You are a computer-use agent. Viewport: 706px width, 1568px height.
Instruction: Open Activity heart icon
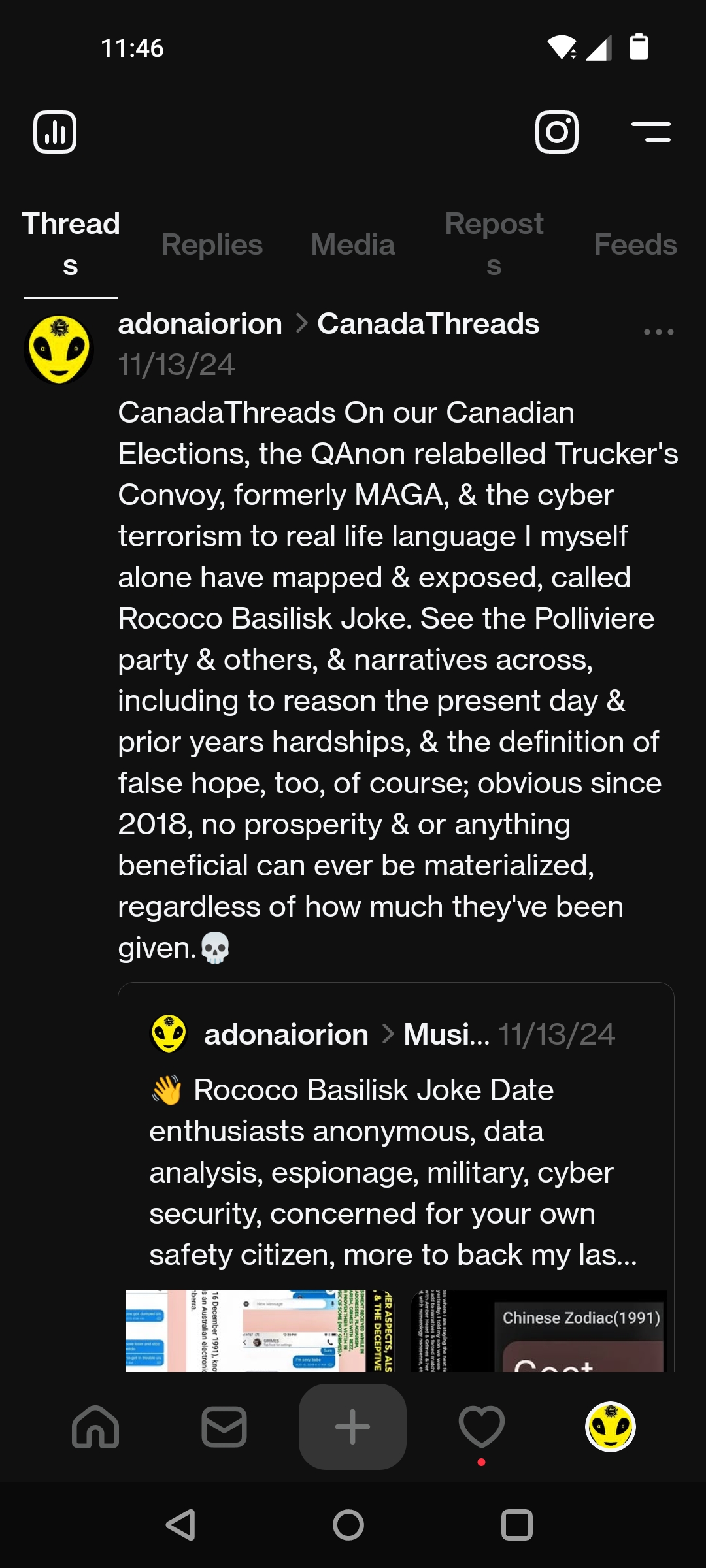click(481, 1427)
